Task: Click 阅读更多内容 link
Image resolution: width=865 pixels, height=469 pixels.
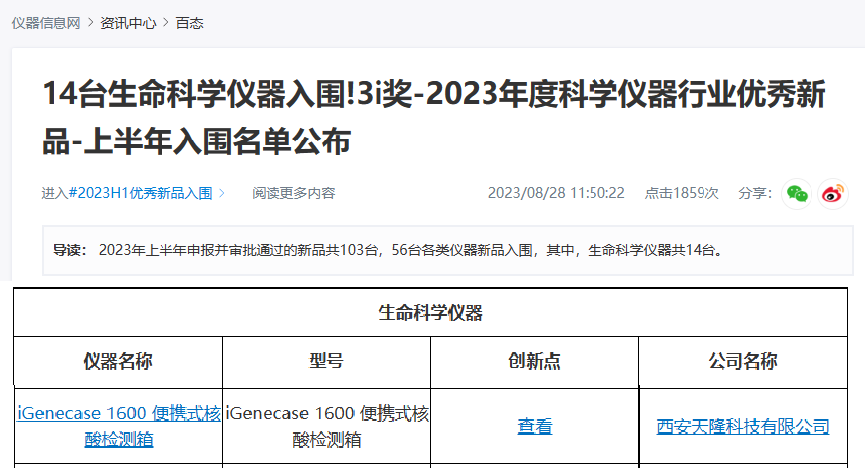Action: (293, 193)
